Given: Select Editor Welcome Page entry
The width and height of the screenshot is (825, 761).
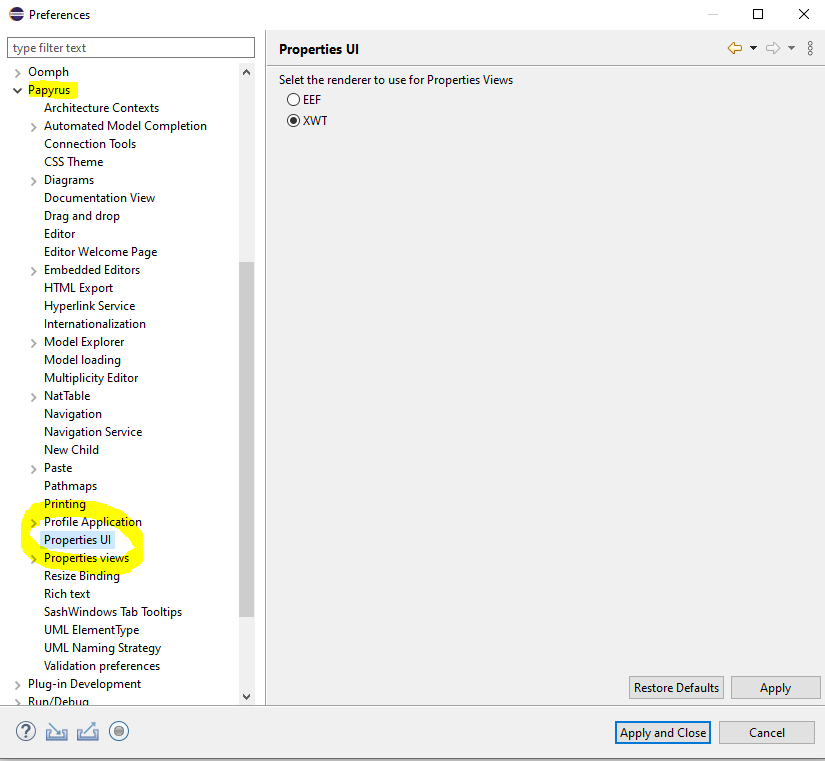Looking at the screenshot, I should click(x=100, y=252).
